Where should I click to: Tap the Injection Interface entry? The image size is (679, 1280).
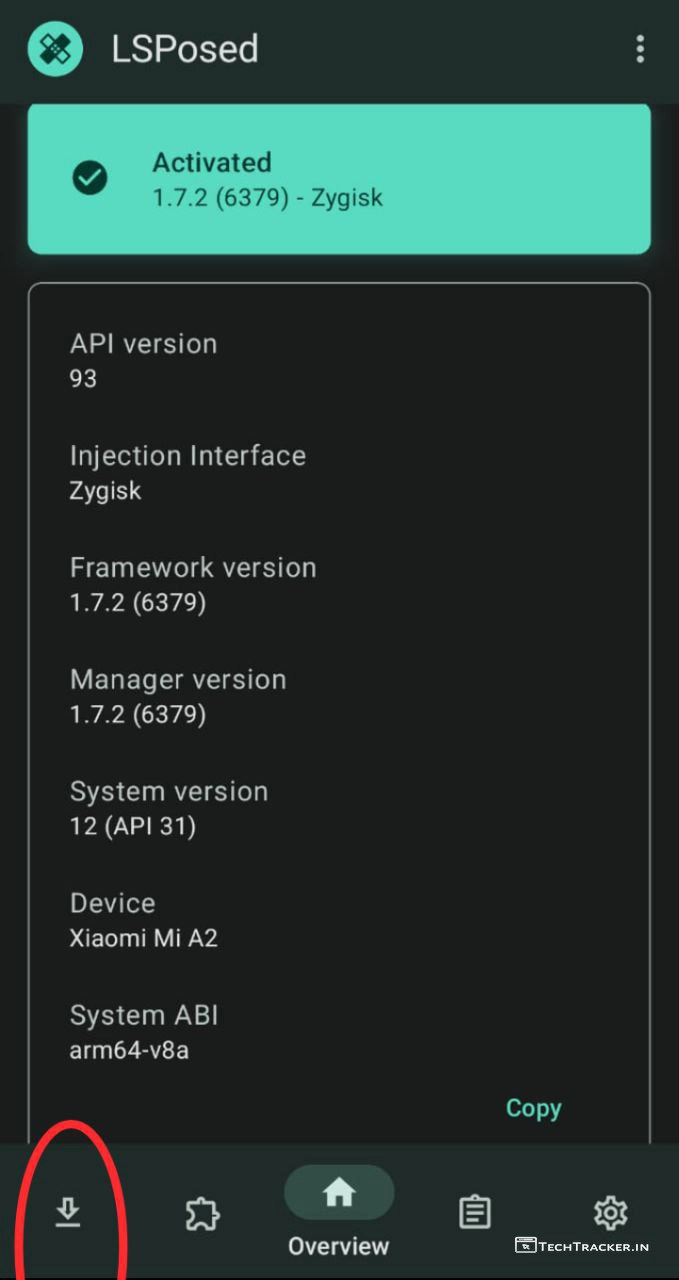click(x=187, y=472)
